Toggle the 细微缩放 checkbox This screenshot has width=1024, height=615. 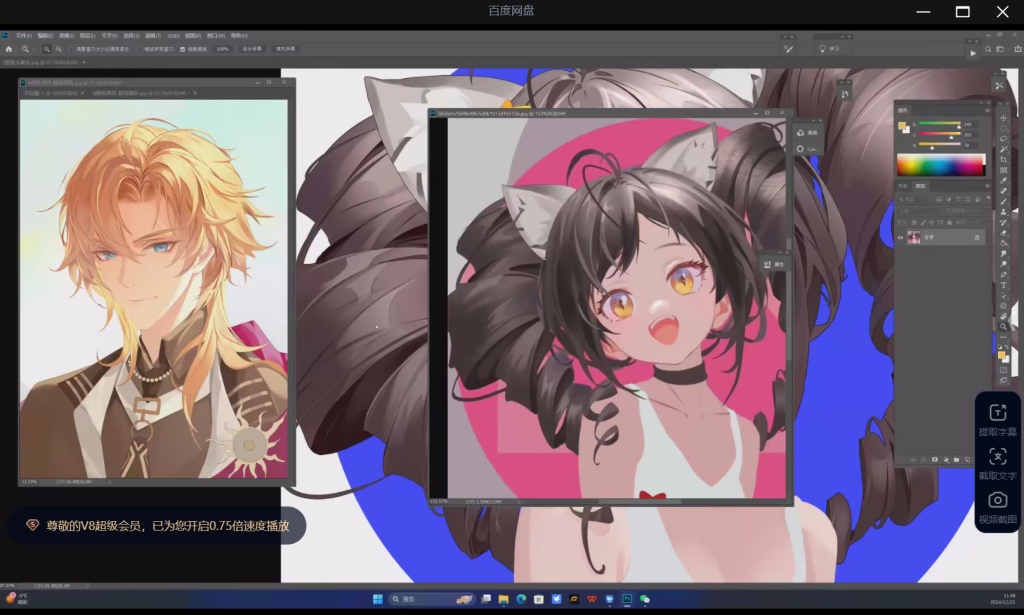click(182, 48)
